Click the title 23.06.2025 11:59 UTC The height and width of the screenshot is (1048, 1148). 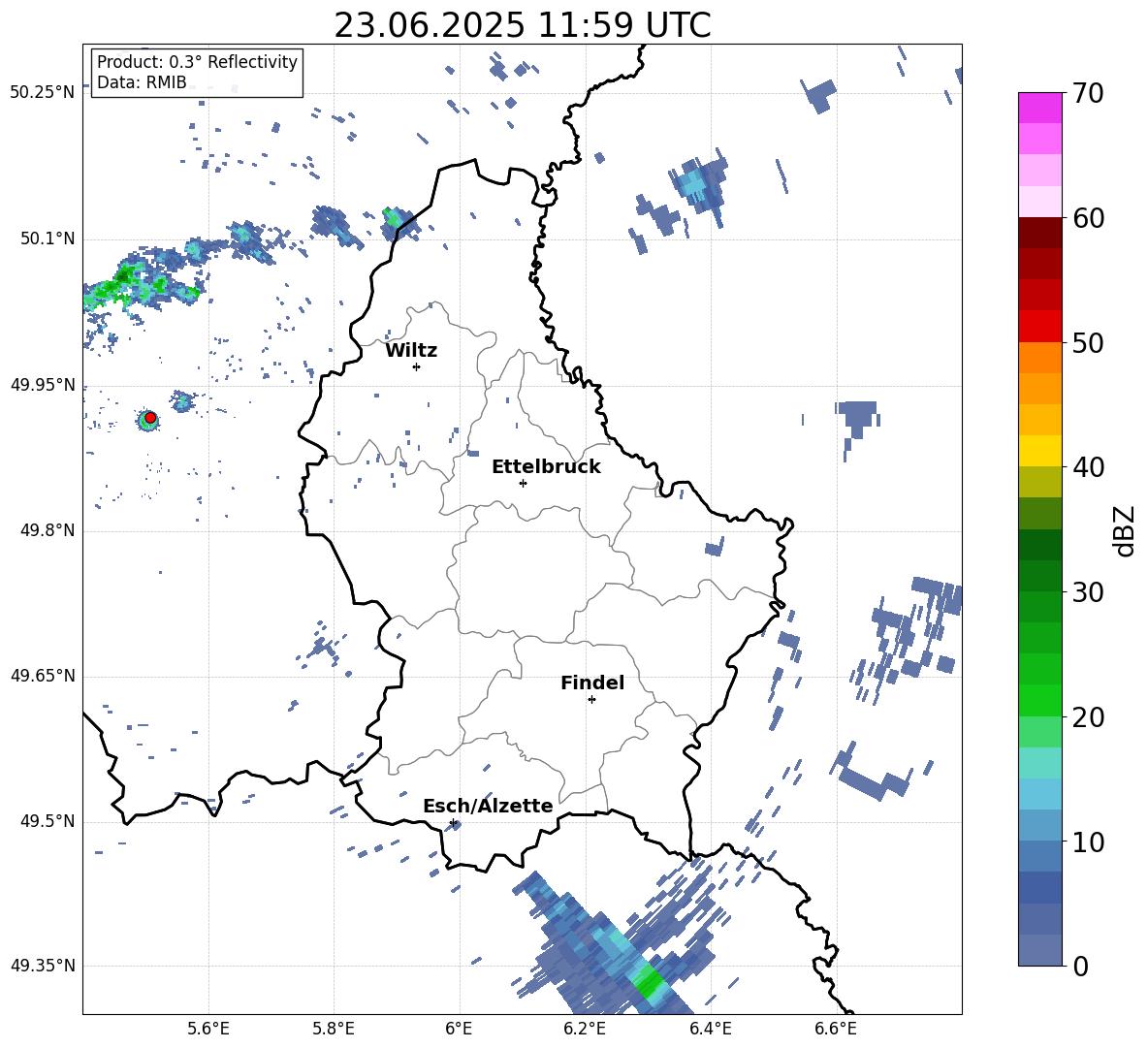click(x=523, y=25)
